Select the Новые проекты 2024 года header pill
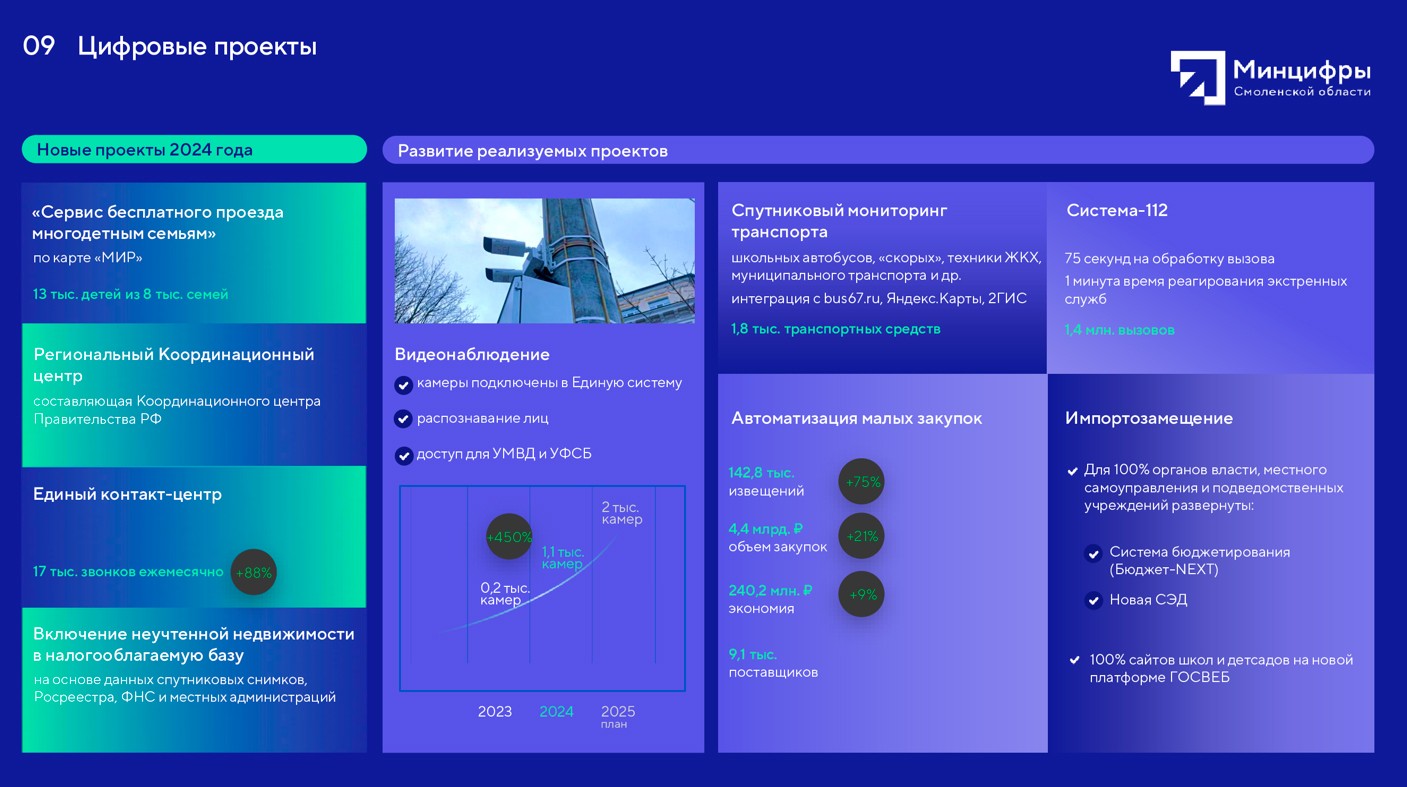Screen dimensions: 1407x787 [194, 149]
